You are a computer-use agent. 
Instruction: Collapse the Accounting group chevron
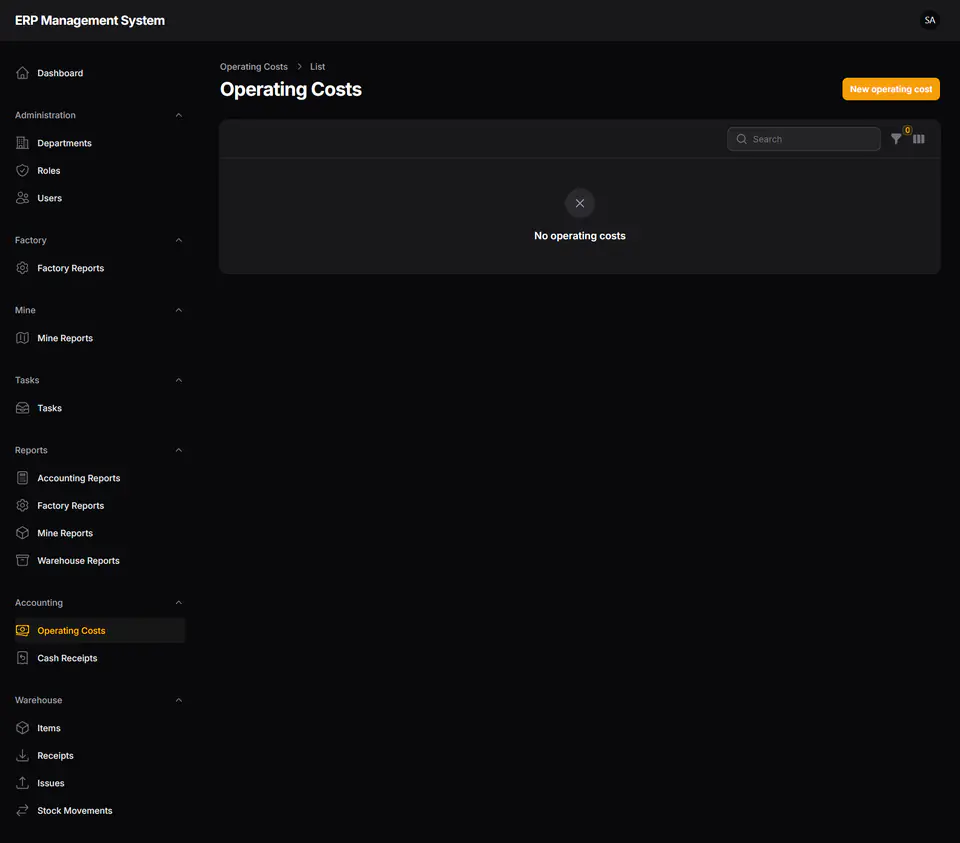179,602
